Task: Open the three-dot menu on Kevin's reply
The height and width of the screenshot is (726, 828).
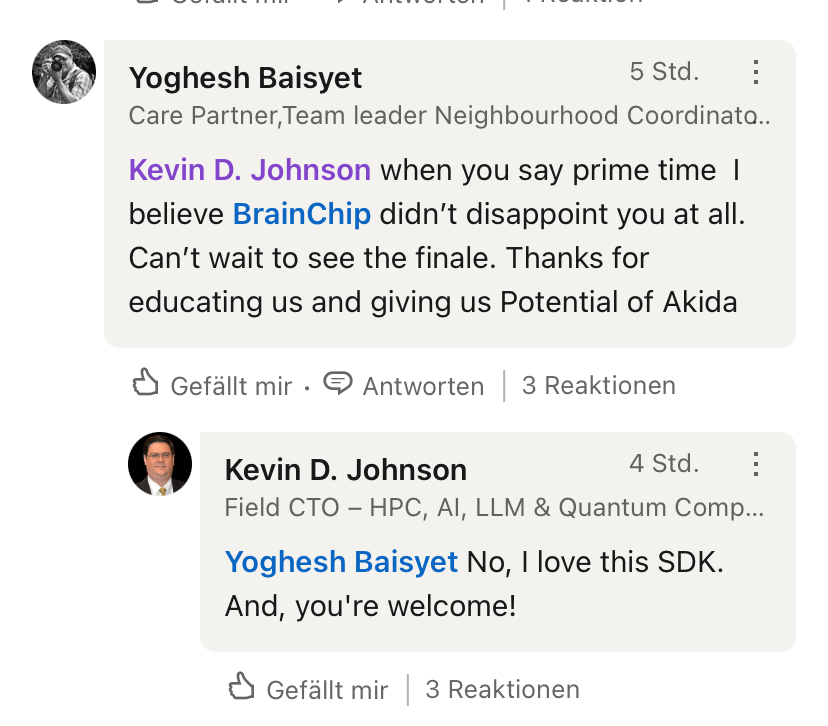Action: (756, 464)
